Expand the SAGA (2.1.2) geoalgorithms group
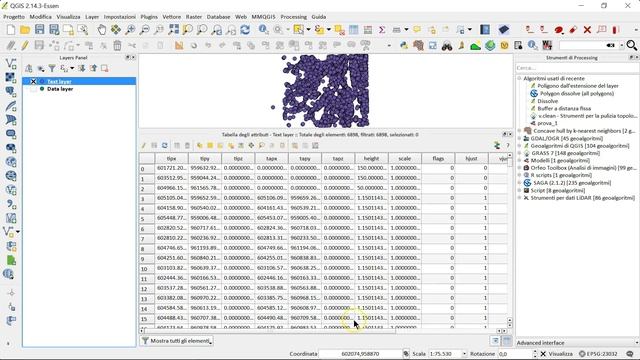Viewport: 640px width, 360px height. tap(520, 183)
